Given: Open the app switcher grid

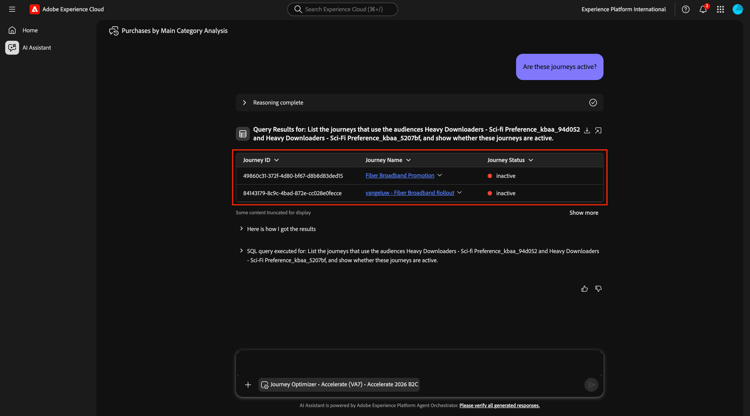Looking at the screenshot, I should [x=720, y=9].
